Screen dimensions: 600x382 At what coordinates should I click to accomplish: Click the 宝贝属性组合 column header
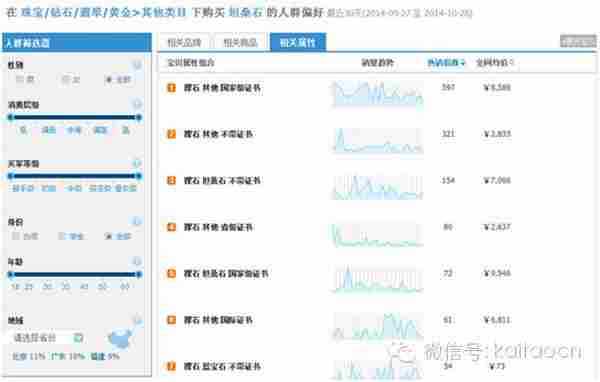191,62
